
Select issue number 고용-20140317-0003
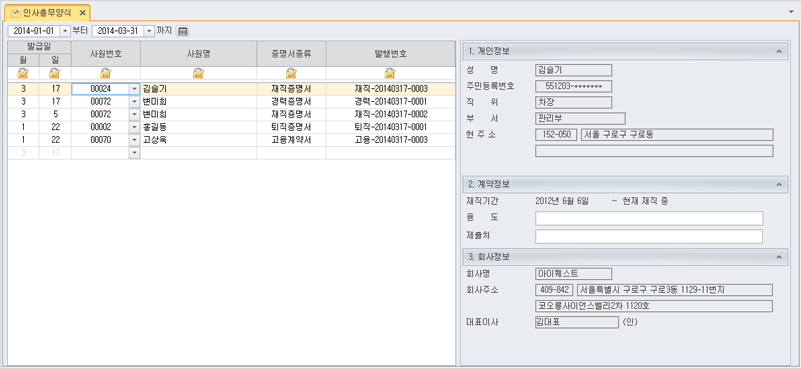pyautogui.click(x=390, y=140)
